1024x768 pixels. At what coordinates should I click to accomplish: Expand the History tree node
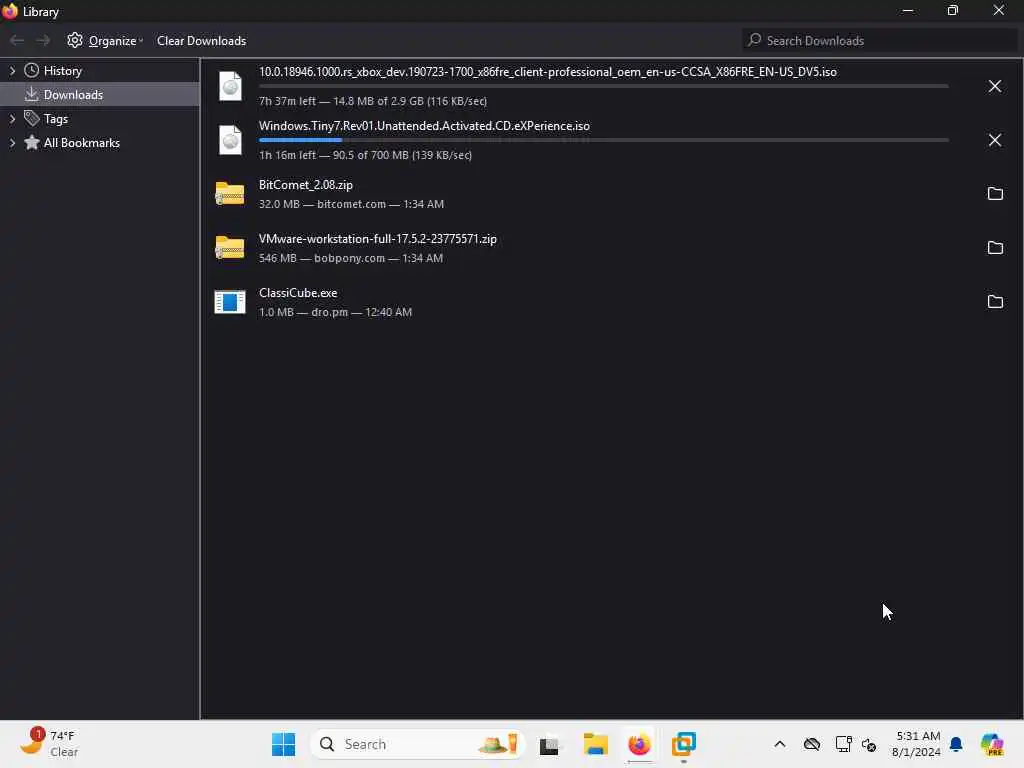(x=12, y=71)
